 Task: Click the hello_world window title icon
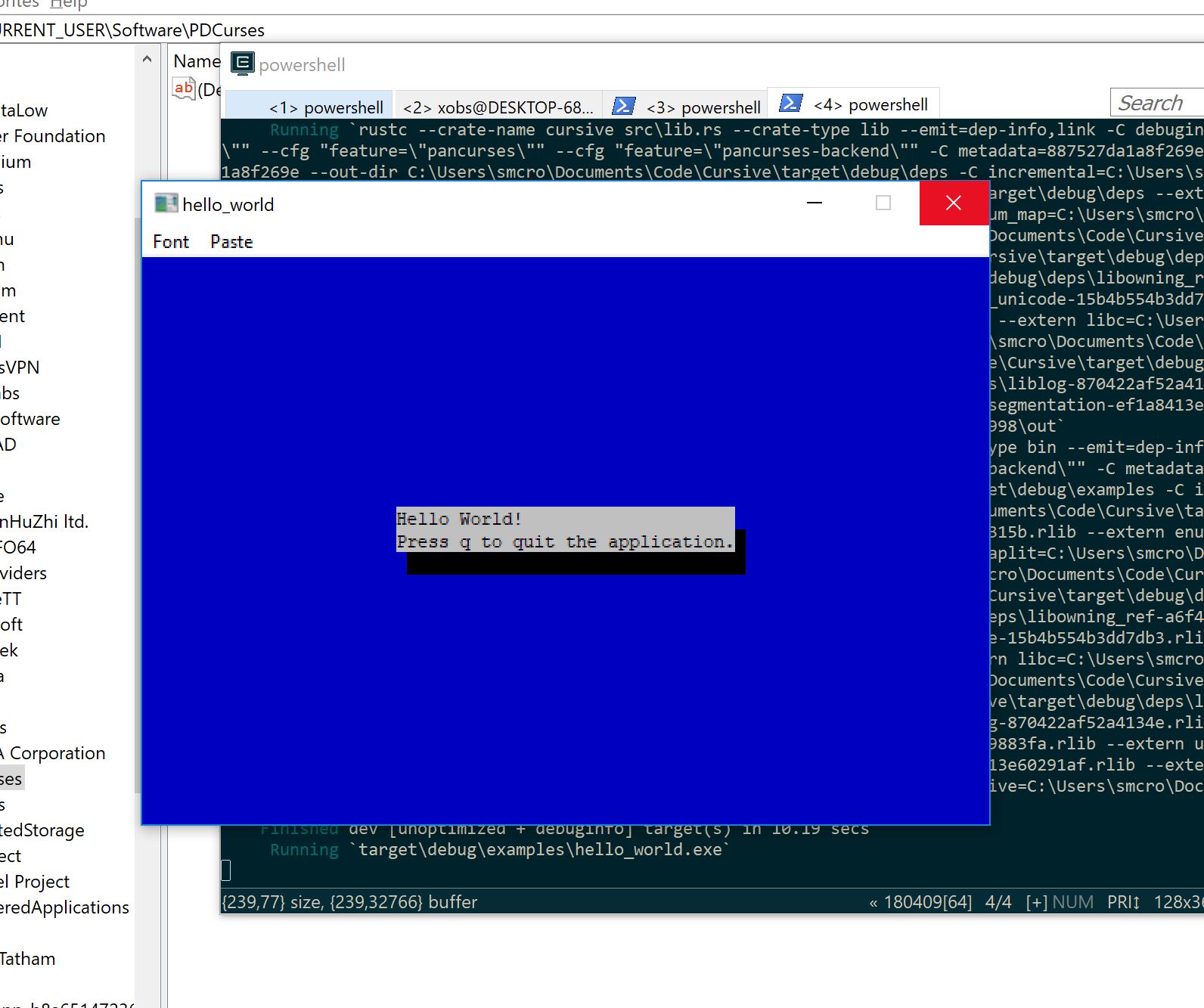tap(166, 203)
